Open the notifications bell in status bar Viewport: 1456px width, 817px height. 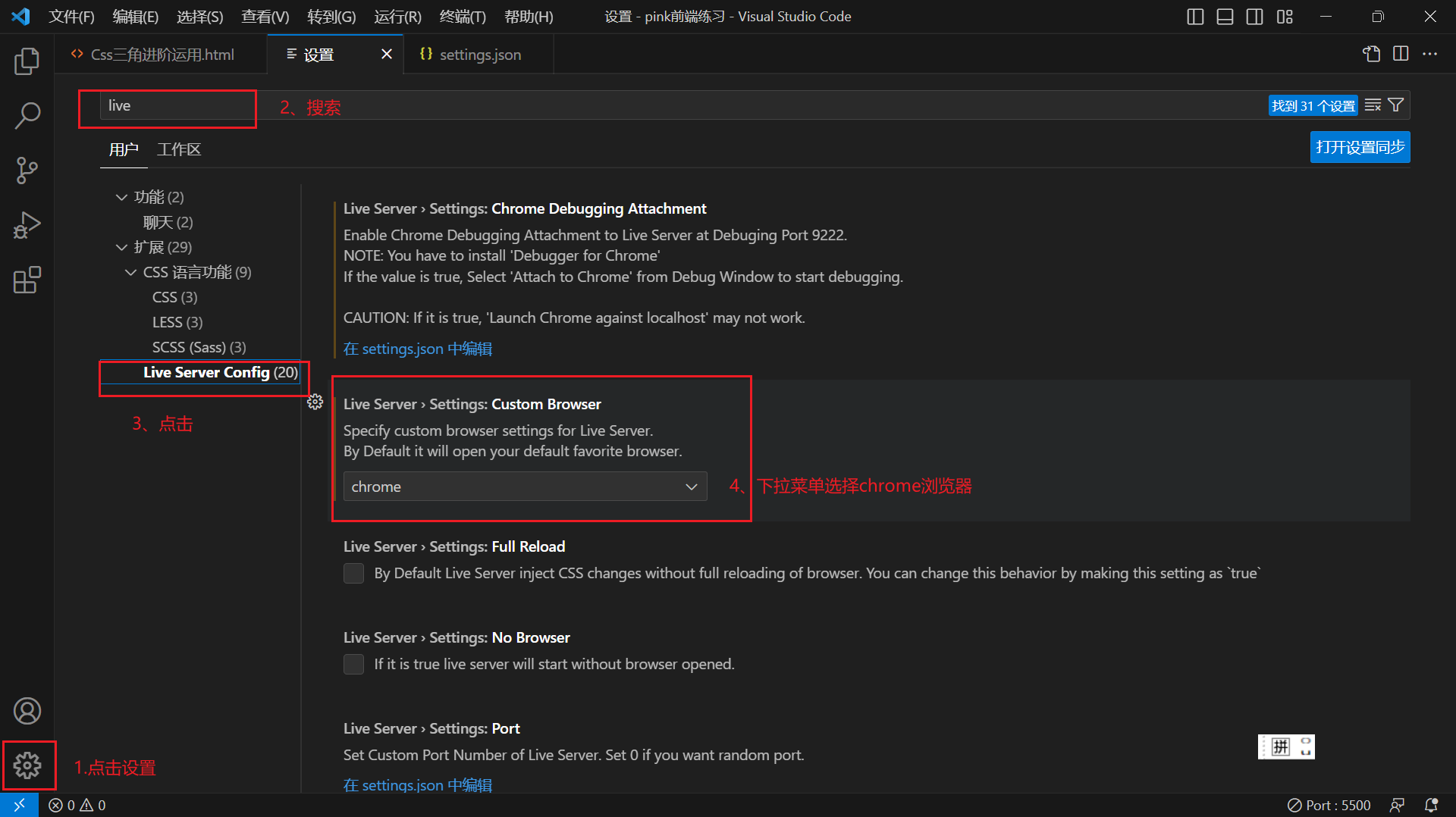(x=1433, y=805)
